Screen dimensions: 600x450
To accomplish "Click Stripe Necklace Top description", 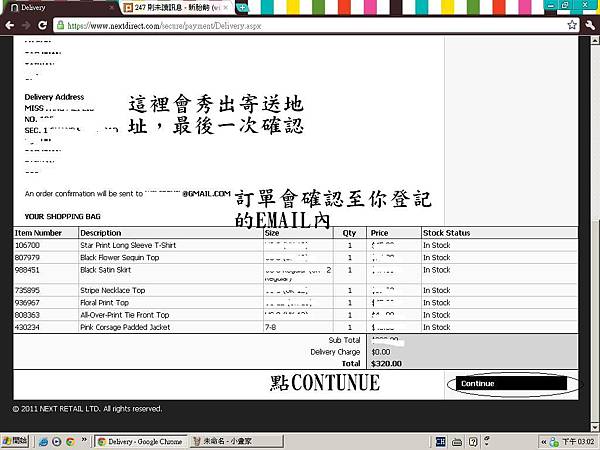I will (112, 290).
